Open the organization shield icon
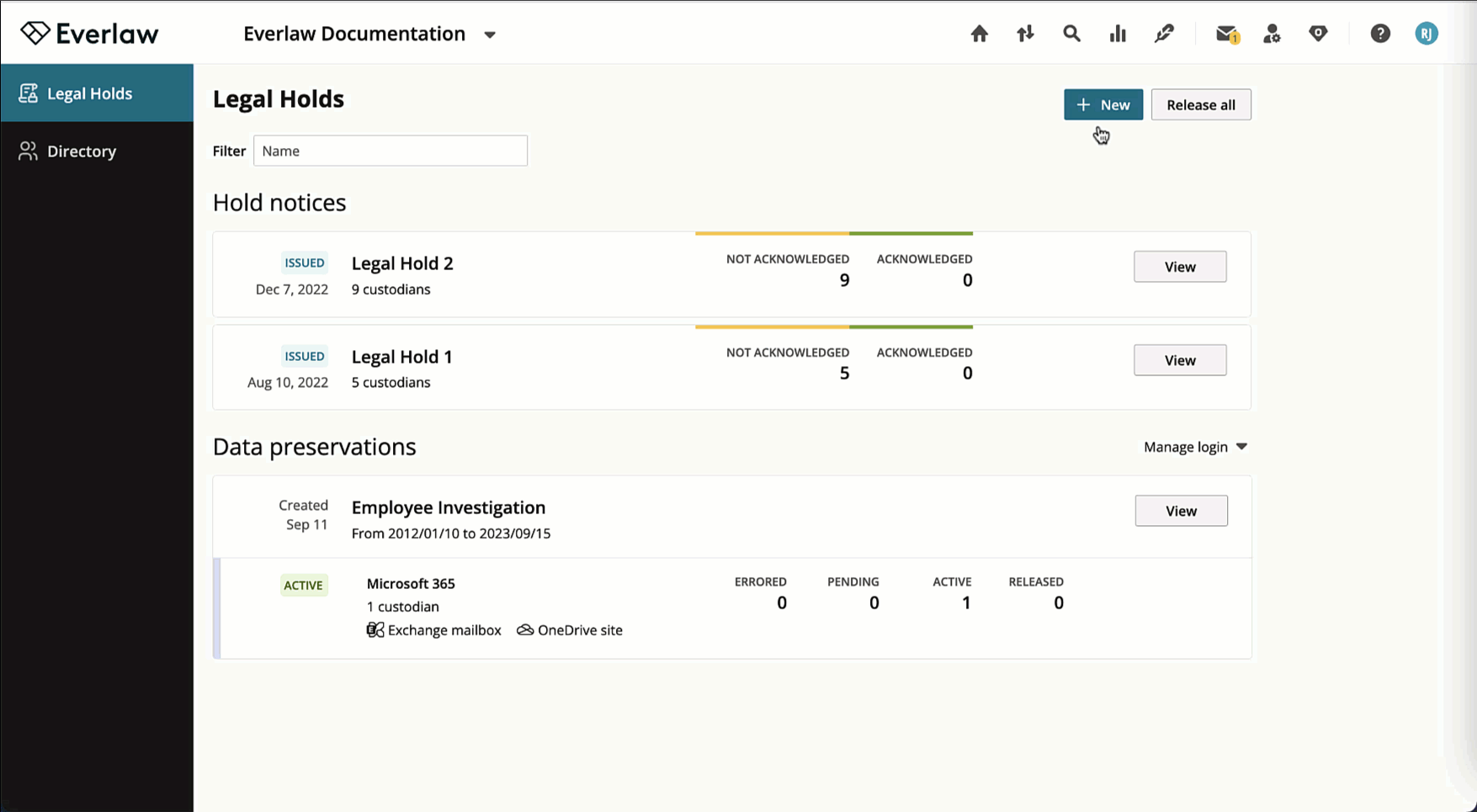The height and width of the screenshot is (812, 1477). coord(1318,34)
